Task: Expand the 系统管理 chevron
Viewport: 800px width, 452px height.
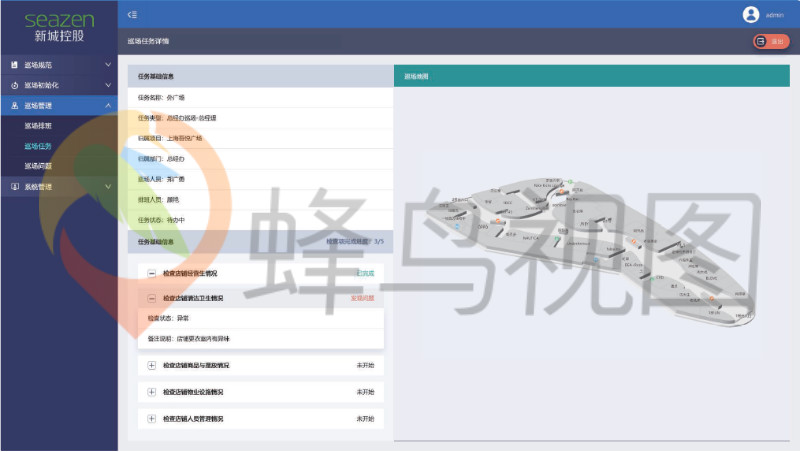Action: [108, 187]
